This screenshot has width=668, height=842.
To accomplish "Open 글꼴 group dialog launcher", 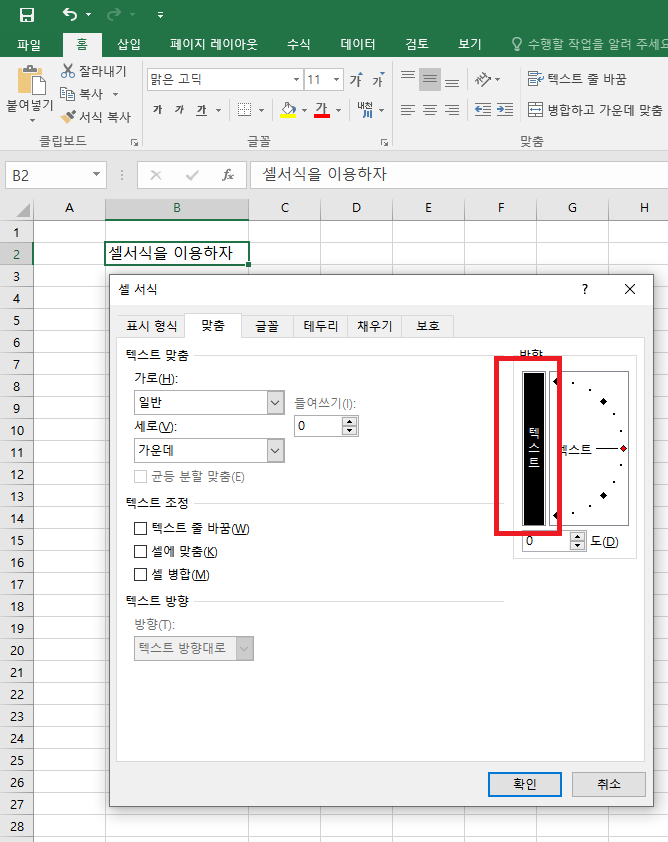I will pyautogui.click(x=384, y=142).
